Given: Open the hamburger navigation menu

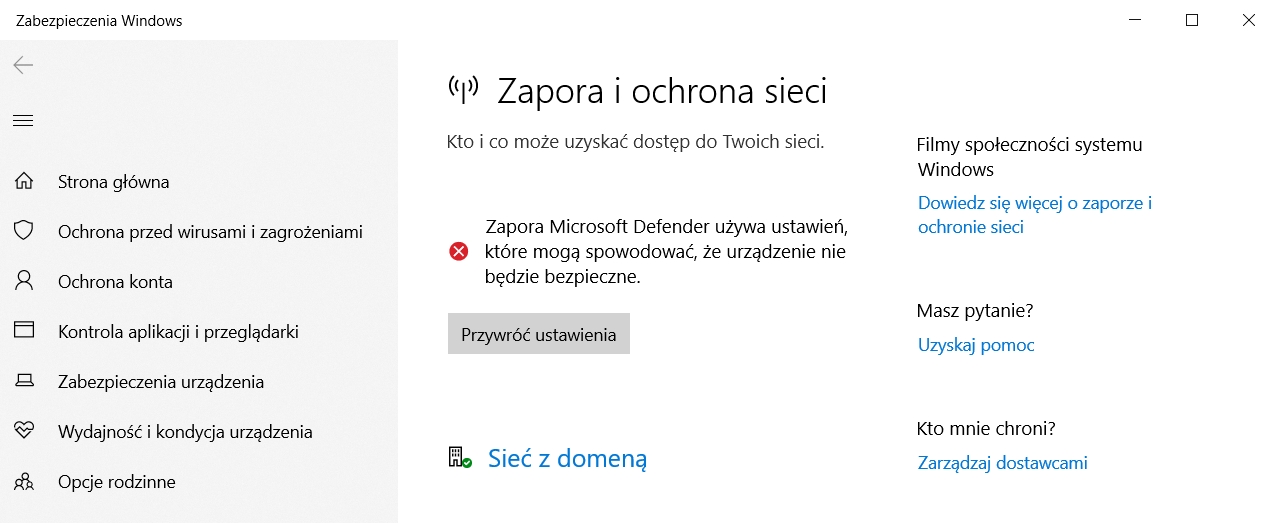Looking at the screenshot, I should pyautogui.click(x=23, y=121).
